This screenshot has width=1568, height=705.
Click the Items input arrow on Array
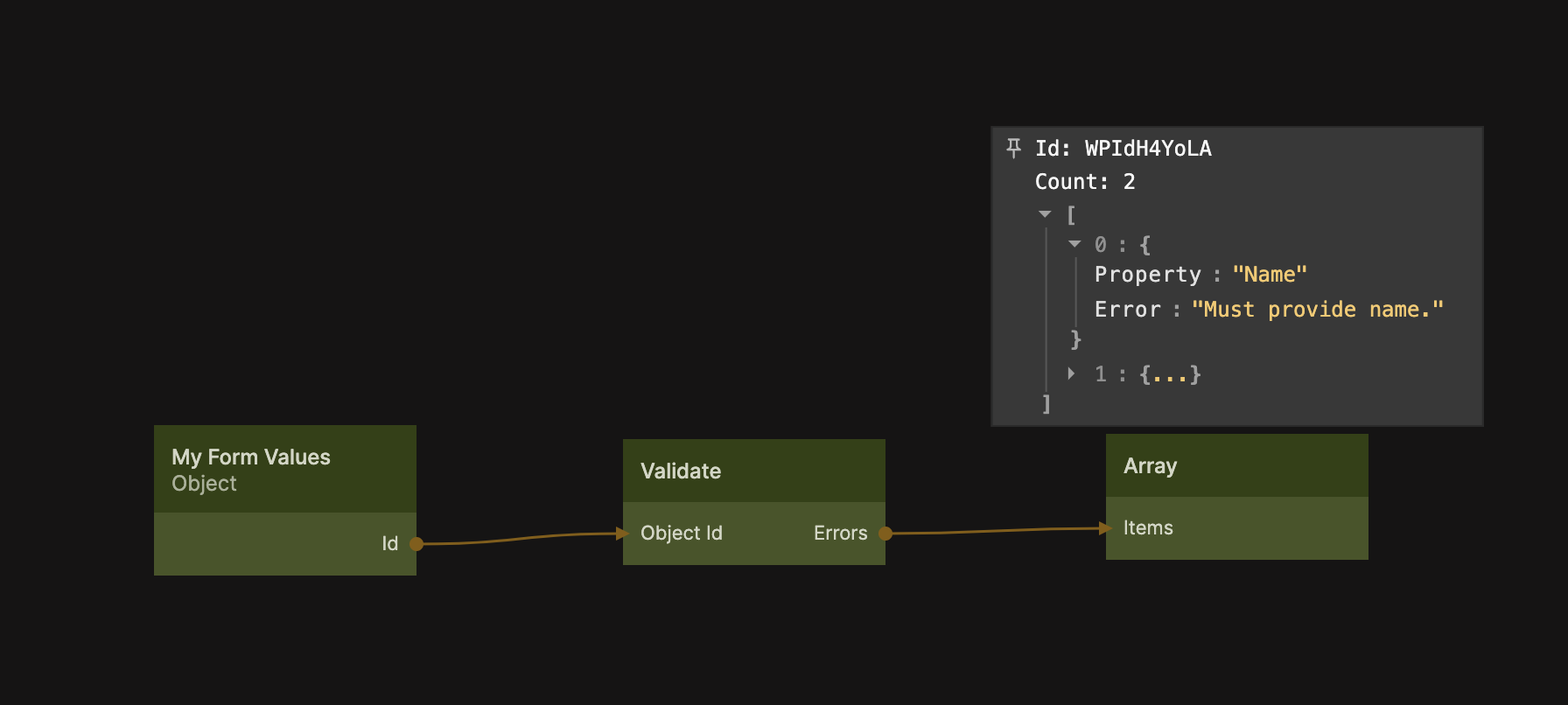(x=1105, y=528)
